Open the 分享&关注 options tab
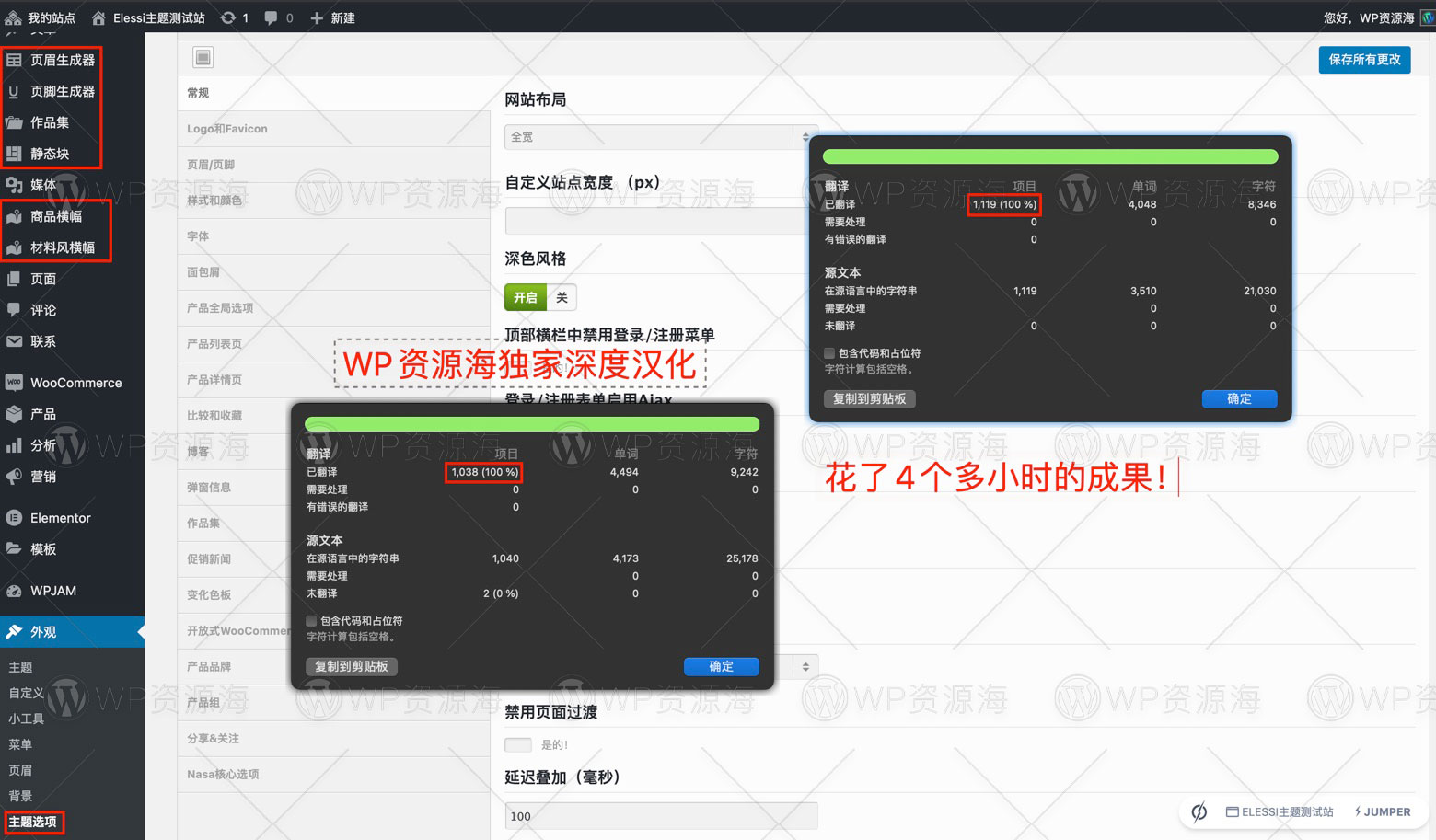 pyautogui.click(x=334, y=739)
